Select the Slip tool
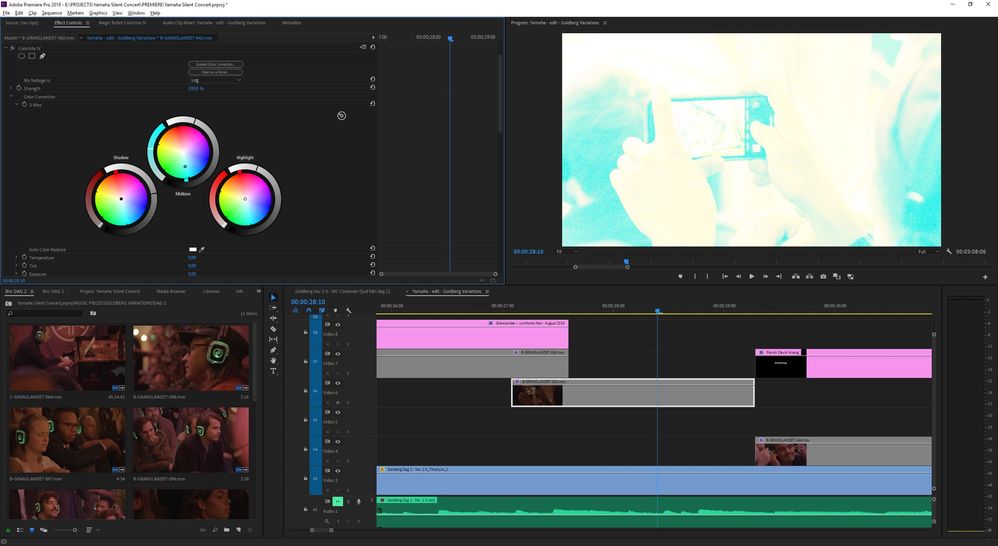Screen dimensions: 998x546 coord(273,339)
